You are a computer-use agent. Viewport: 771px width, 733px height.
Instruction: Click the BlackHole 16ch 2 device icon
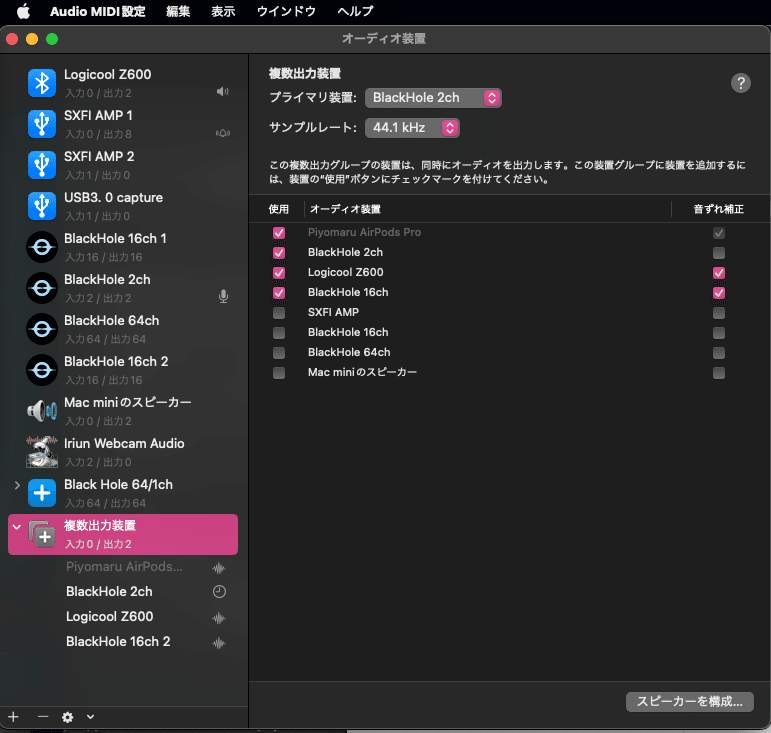[x=42, y=370]
